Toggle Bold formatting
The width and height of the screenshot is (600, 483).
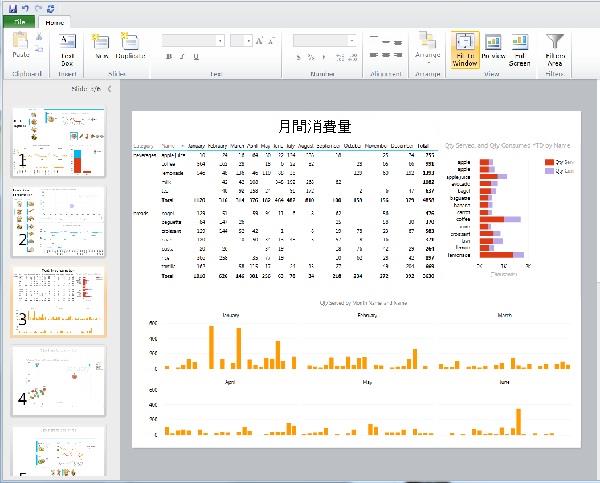169,57
